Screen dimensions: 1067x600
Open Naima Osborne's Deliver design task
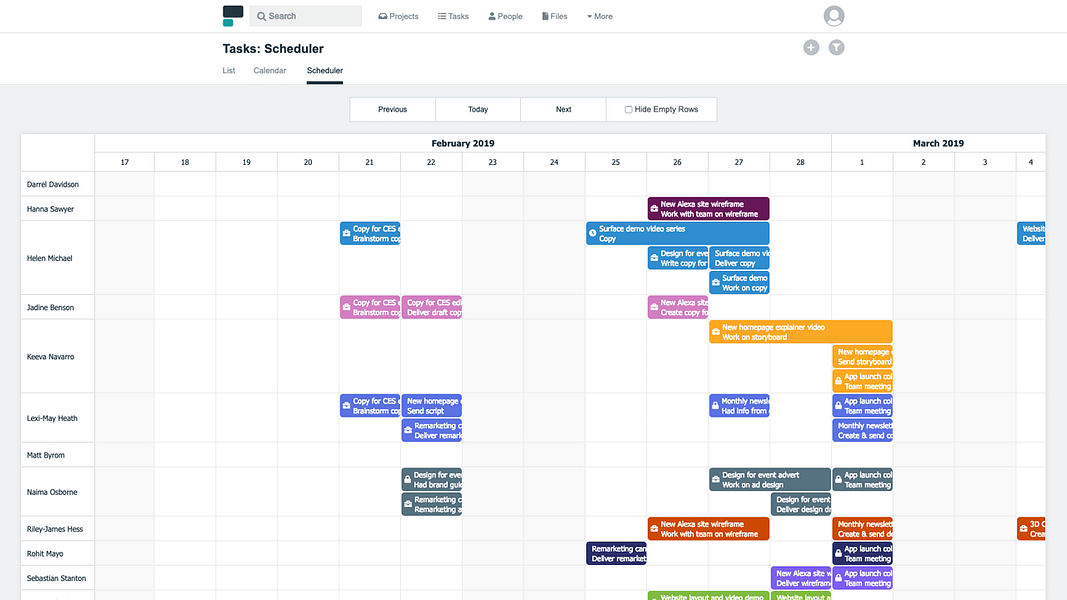[x=801, y=504]
